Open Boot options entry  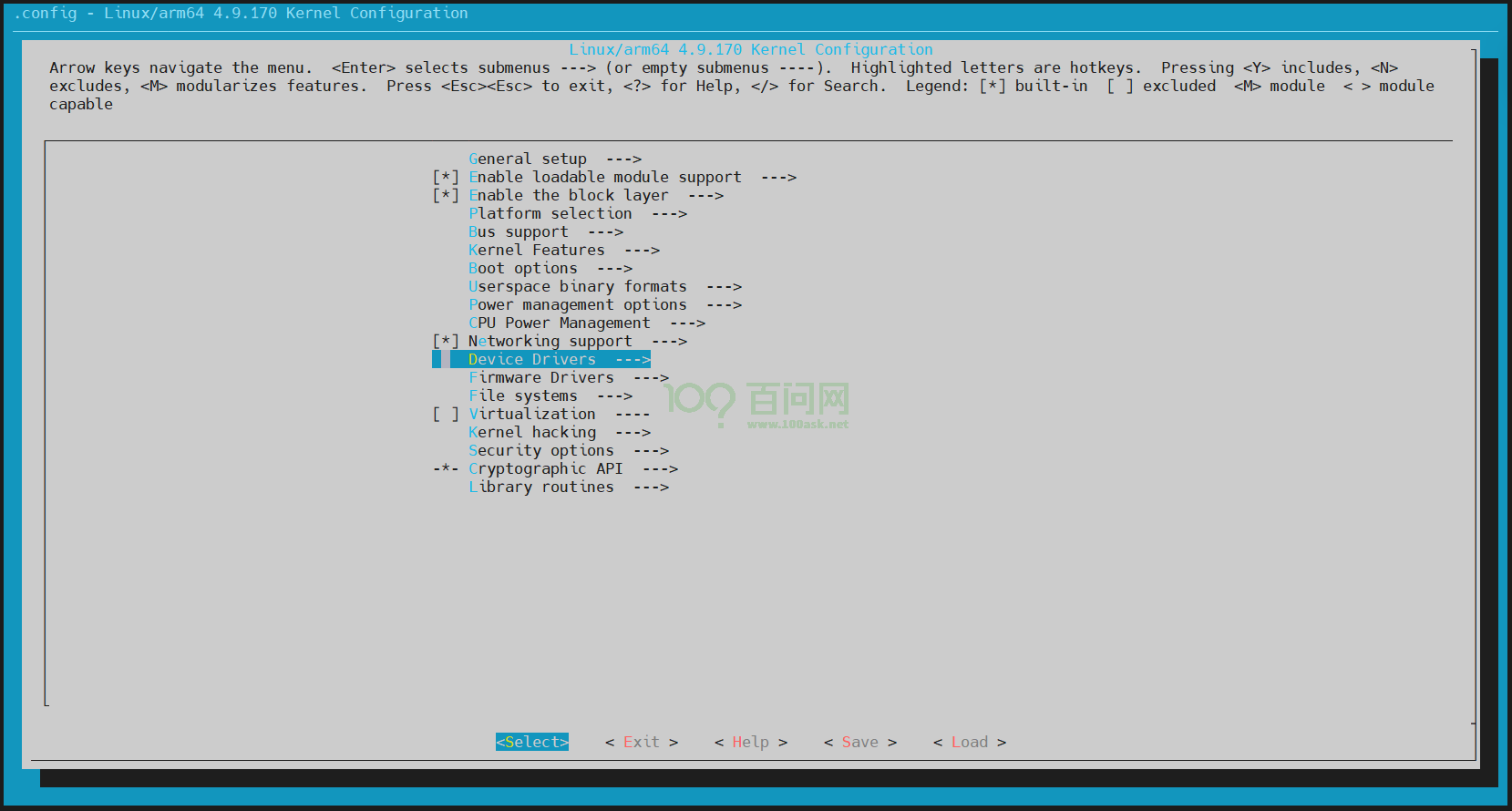pyautogui.click(x=522, y=269)
